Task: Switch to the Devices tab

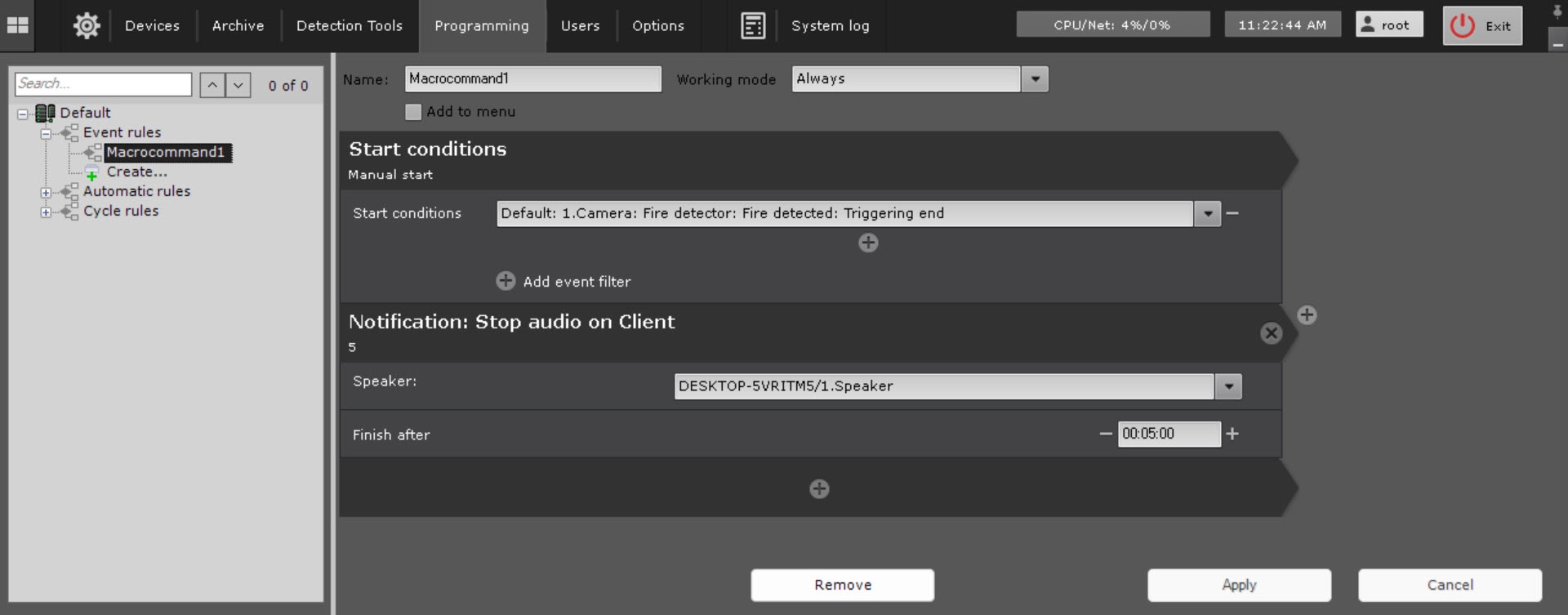Action: (x=152, y=25)
